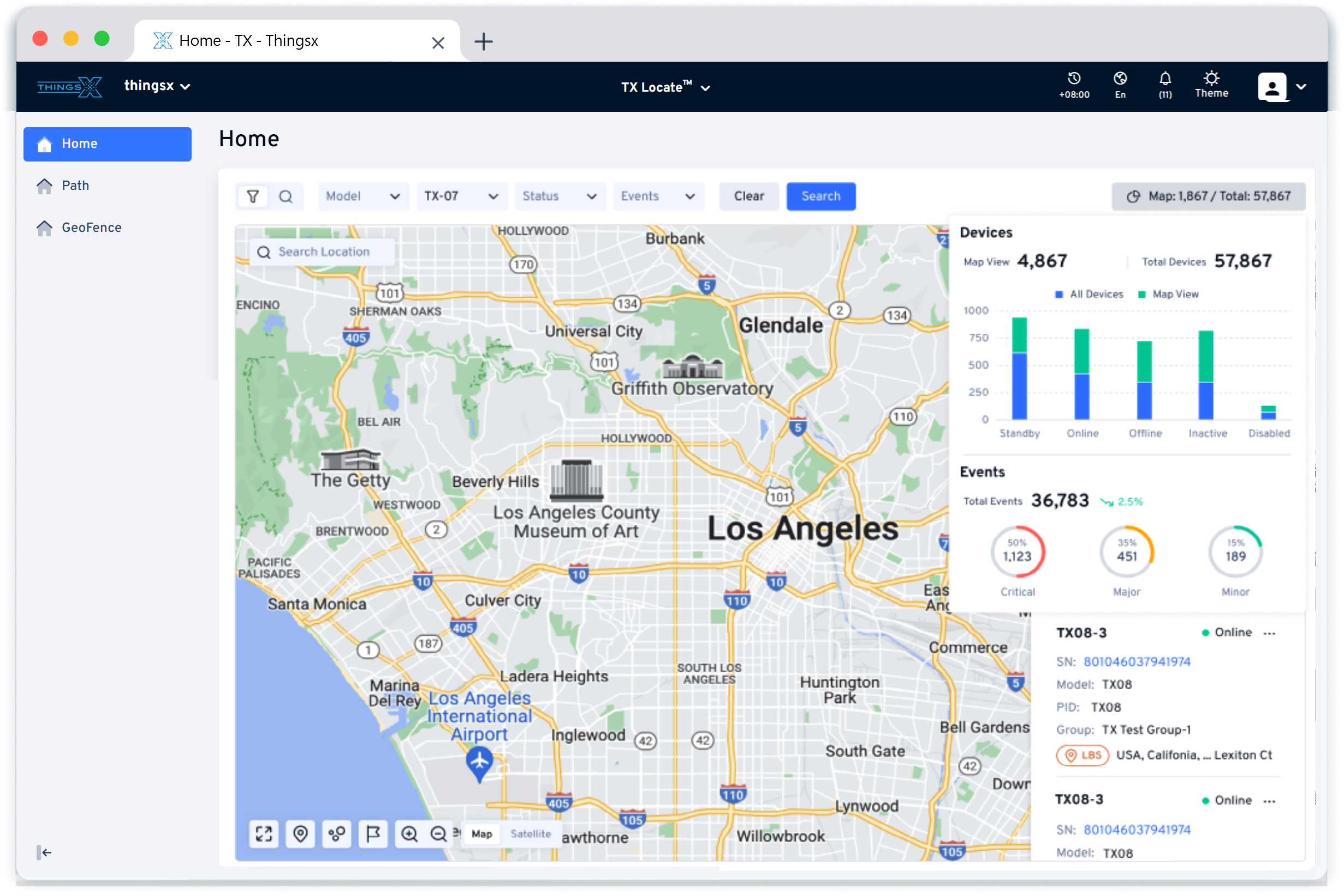Select the Home - TX - Thingsx browser tab
This screenshot has height=896, width=1344.
tap(297, 41)
